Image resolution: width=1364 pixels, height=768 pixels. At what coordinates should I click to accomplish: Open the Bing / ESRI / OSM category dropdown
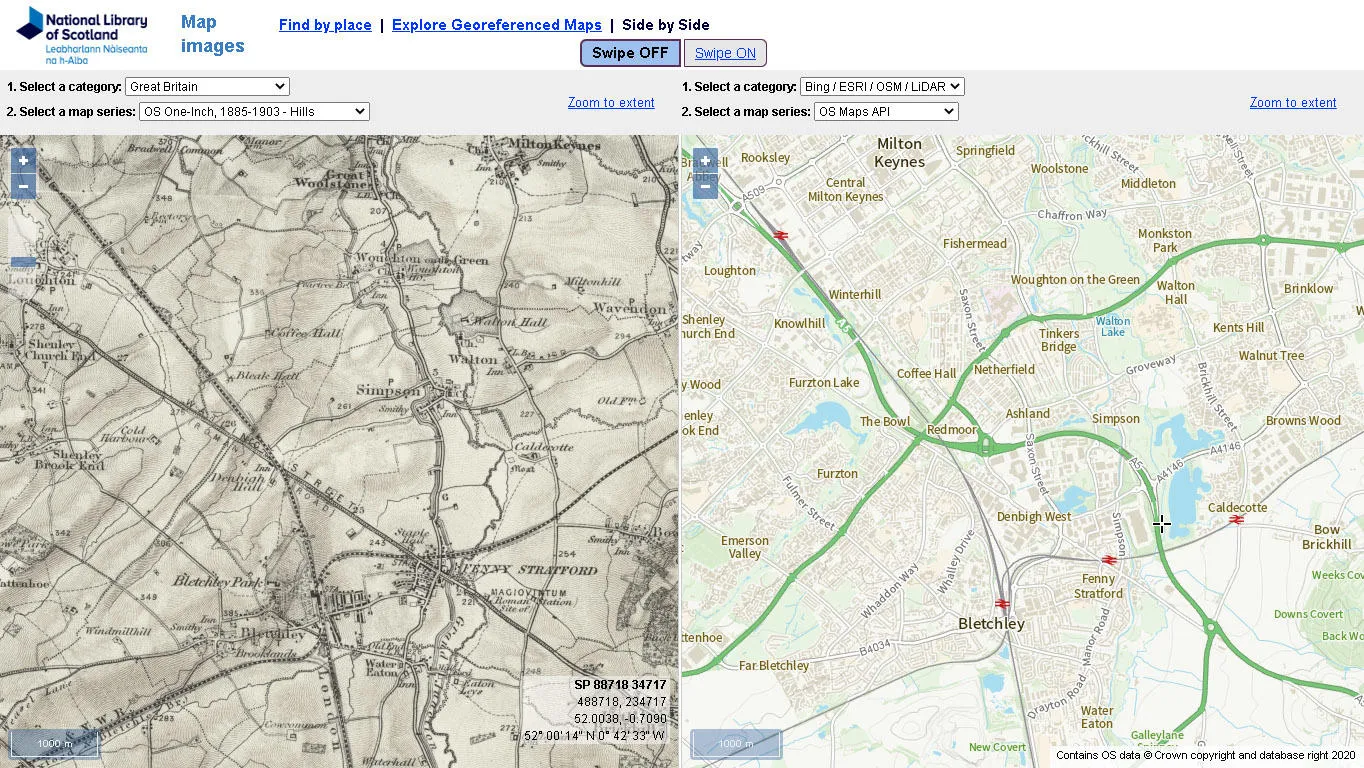(881, 87)
